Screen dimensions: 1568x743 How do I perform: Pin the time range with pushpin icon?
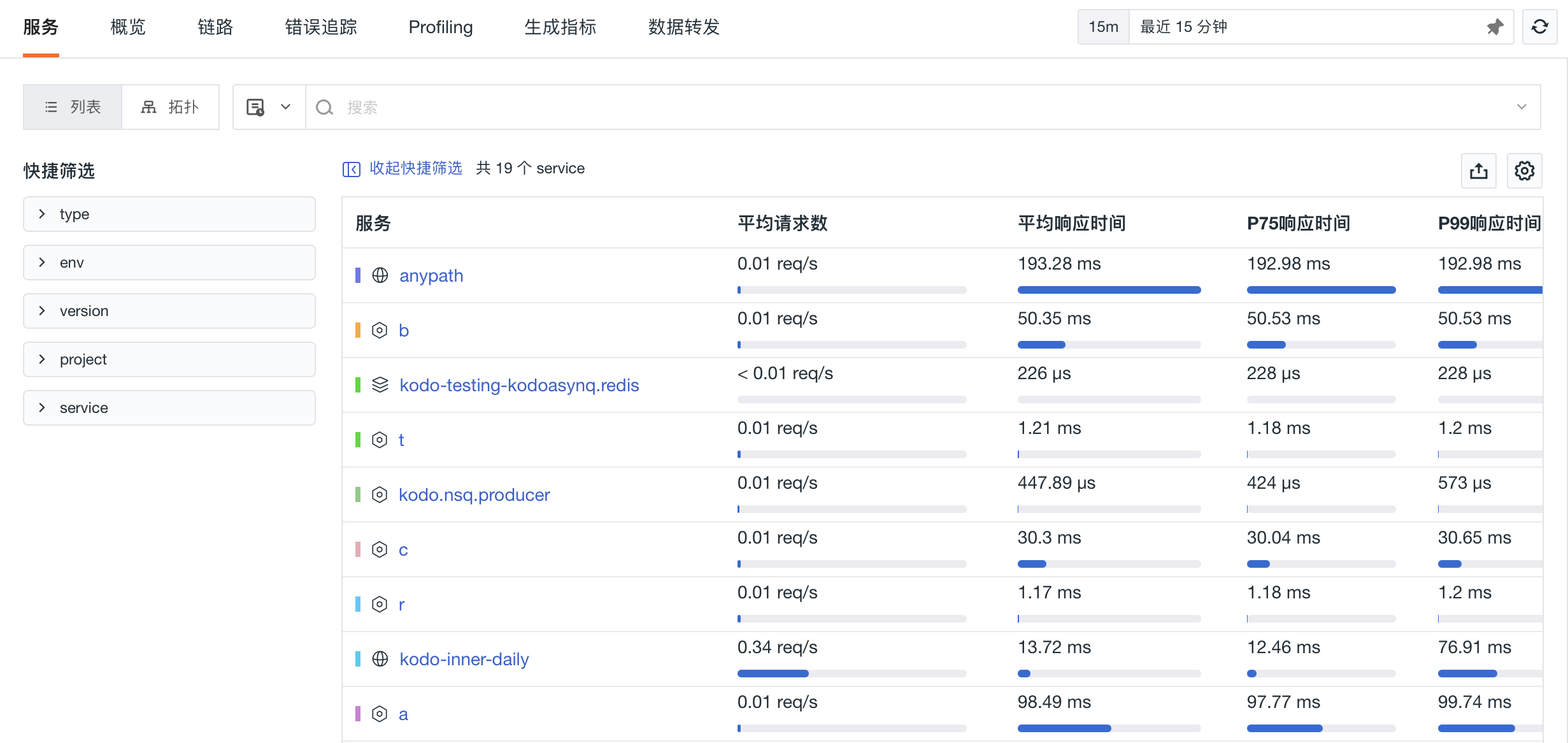tap(1495, 27)
